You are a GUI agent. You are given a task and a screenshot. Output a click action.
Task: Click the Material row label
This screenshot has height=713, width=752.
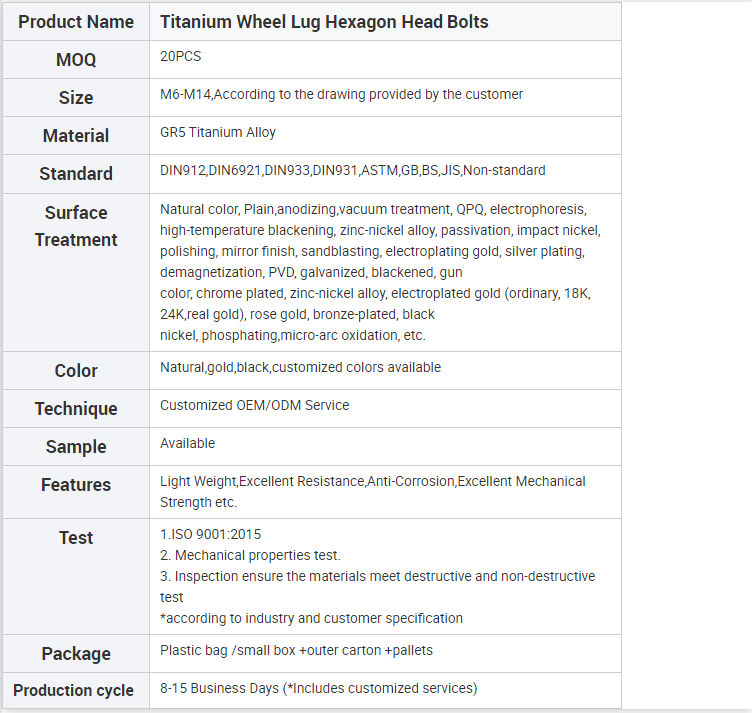click(76, 136)
